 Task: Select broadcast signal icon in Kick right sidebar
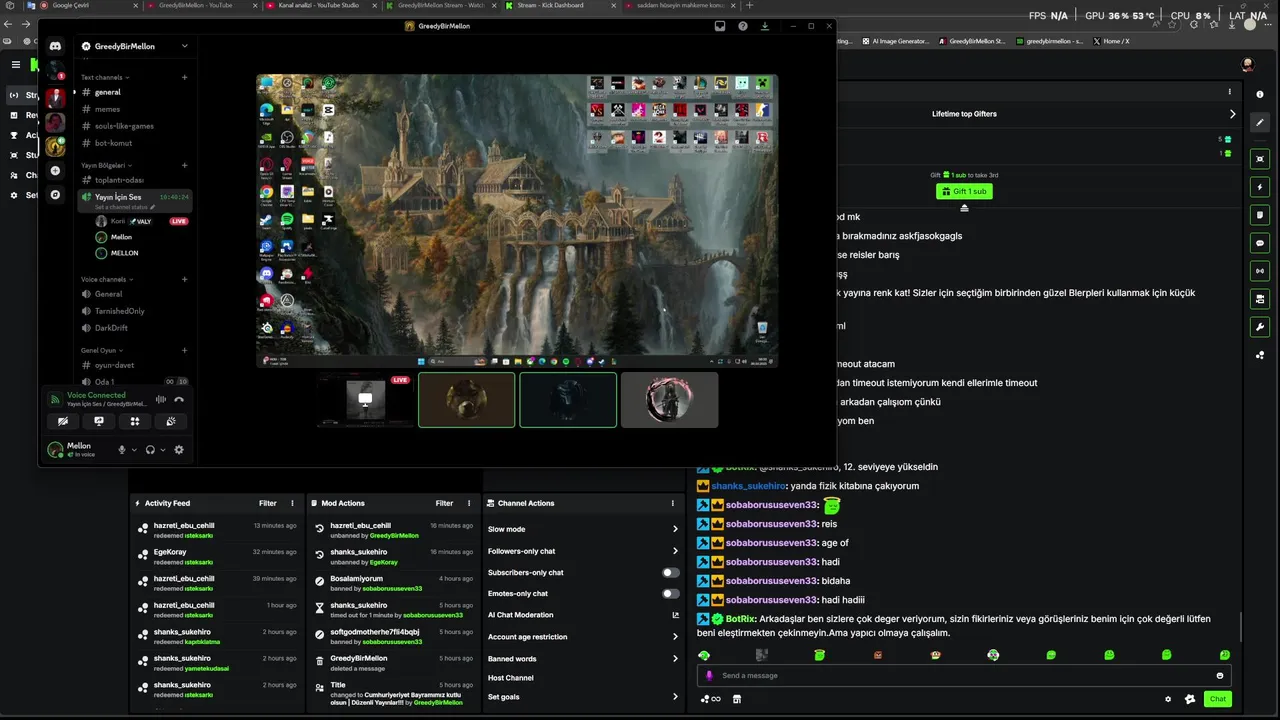1260,271
